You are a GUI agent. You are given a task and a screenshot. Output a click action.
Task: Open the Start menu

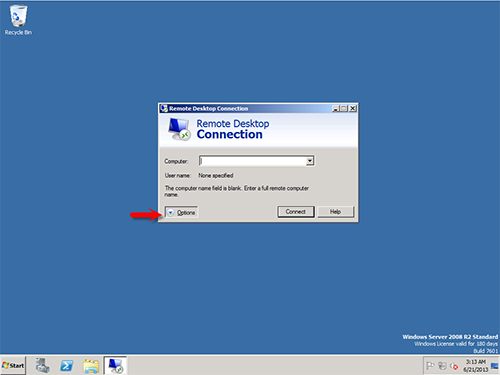pyautogui.click(x=13, y=366)
